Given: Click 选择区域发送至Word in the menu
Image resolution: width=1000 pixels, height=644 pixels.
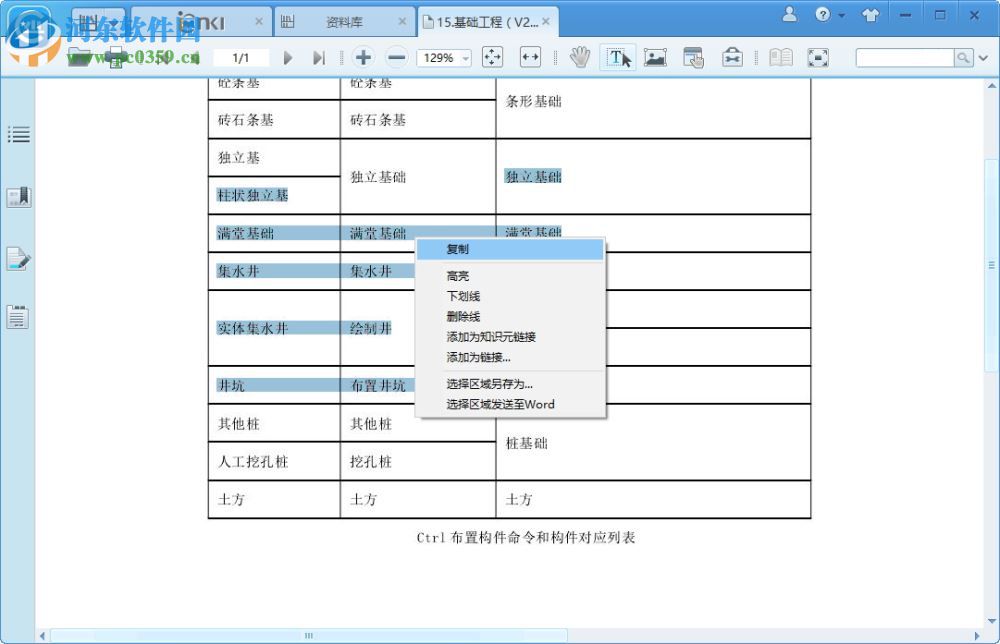Looking at the screenshot, I should 502,403.
